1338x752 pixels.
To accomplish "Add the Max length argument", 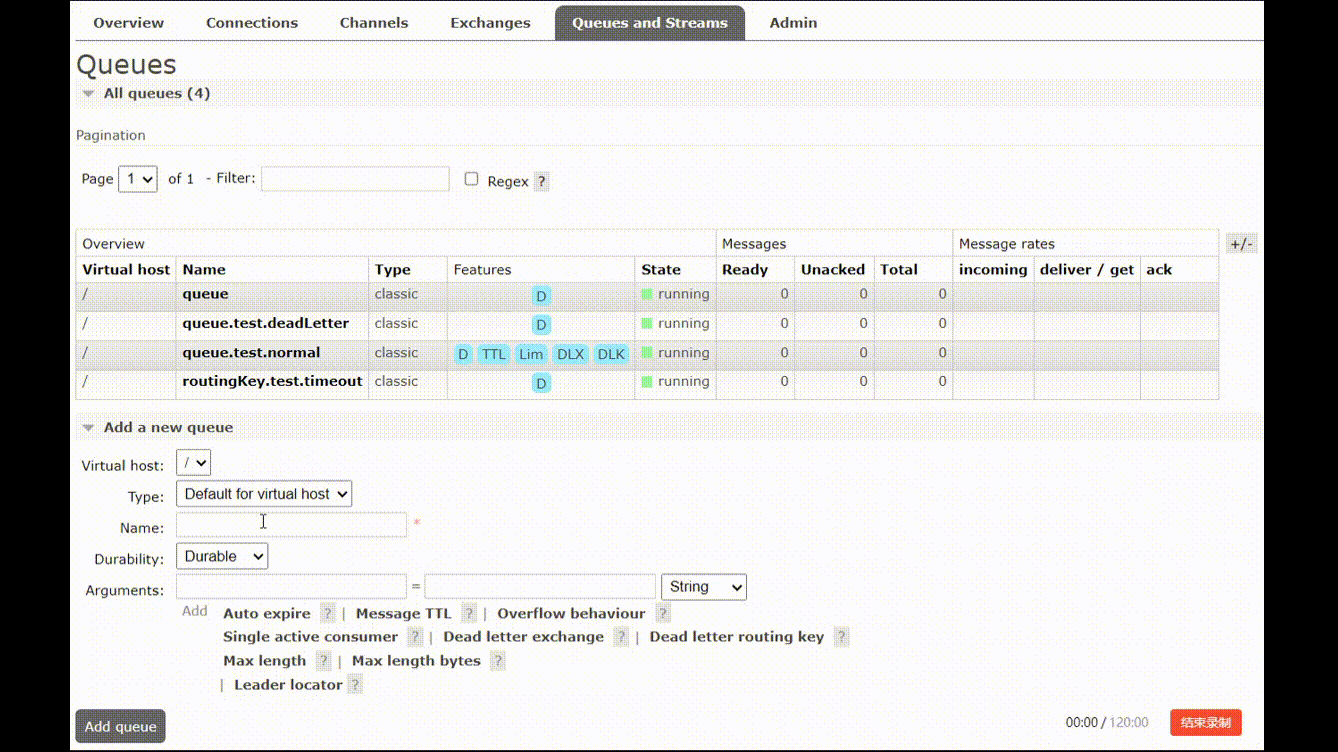I will coord(265,660).
